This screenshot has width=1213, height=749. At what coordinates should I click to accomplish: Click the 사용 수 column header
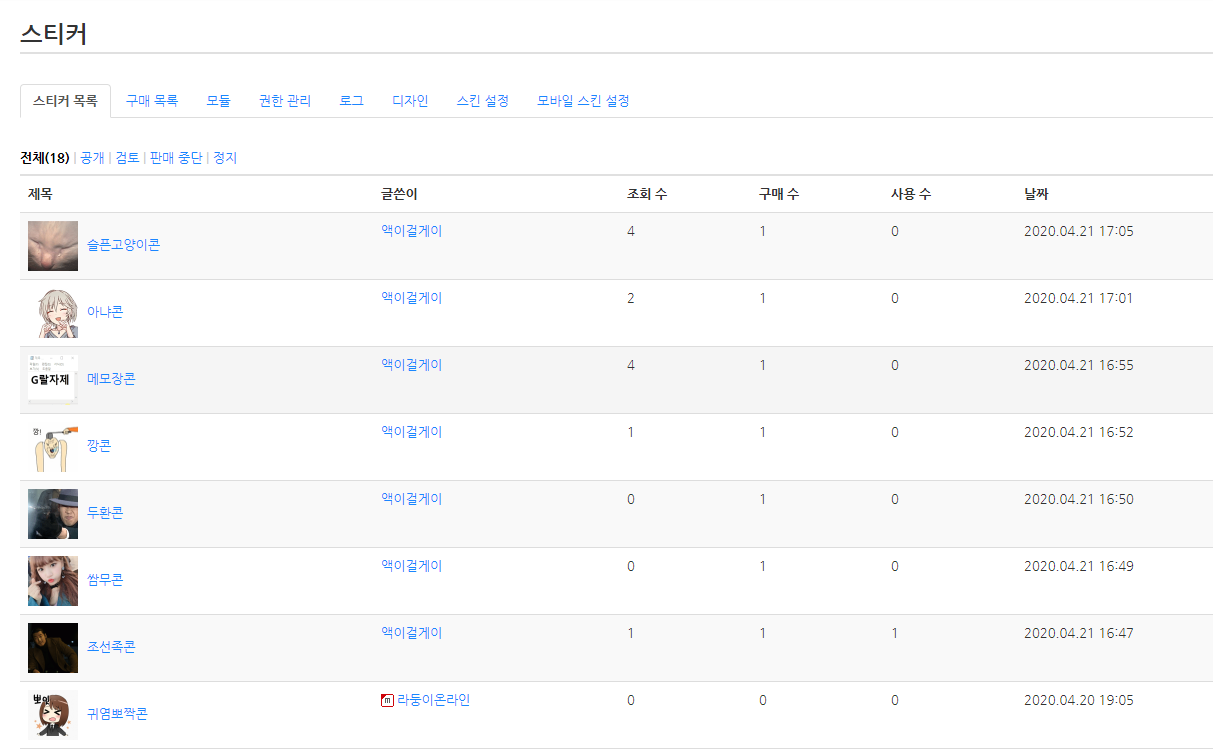click(911, 194)
